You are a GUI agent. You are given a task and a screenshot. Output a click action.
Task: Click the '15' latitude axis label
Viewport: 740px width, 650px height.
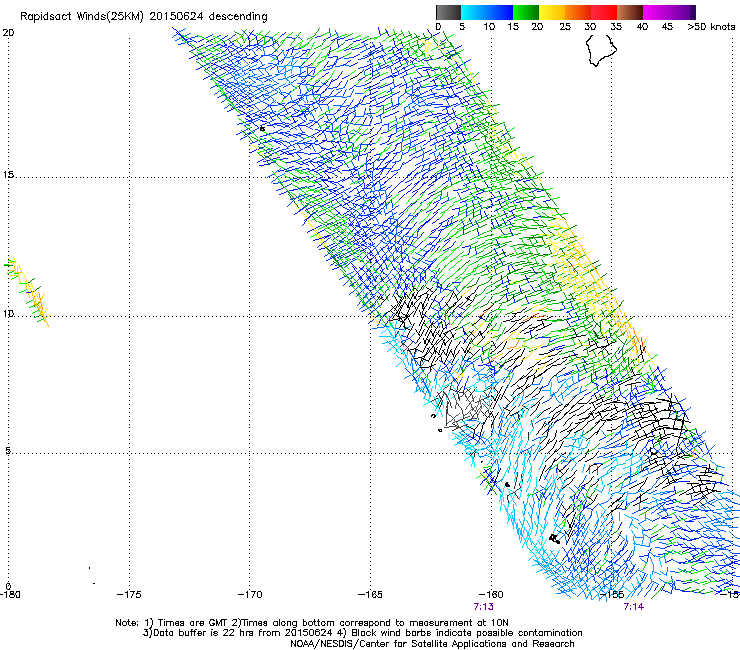8,175
